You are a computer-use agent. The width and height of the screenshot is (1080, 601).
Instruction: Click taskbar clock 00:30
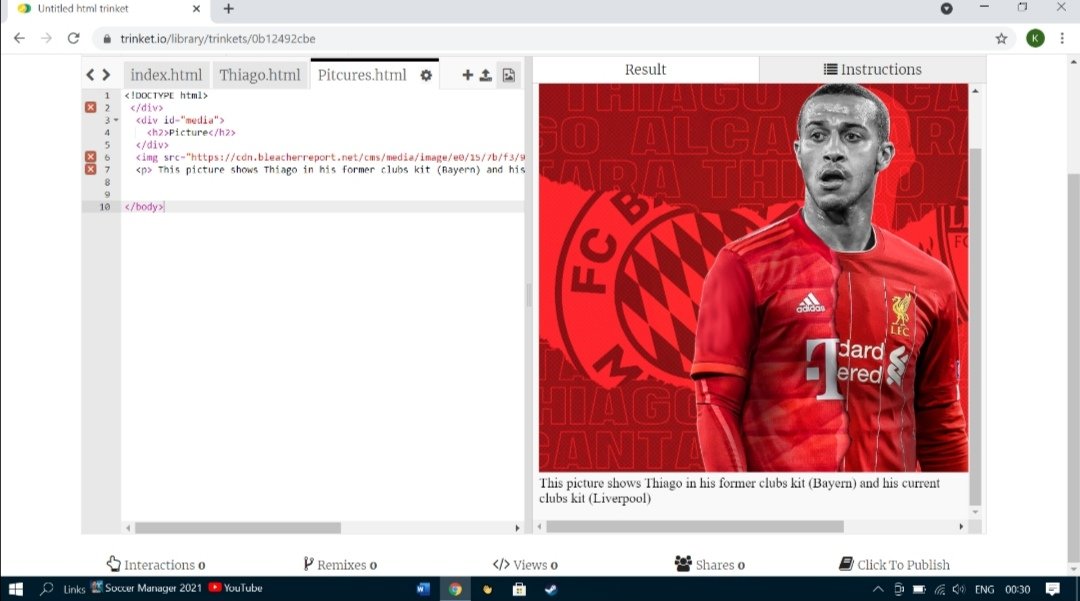pos(1017,589)
